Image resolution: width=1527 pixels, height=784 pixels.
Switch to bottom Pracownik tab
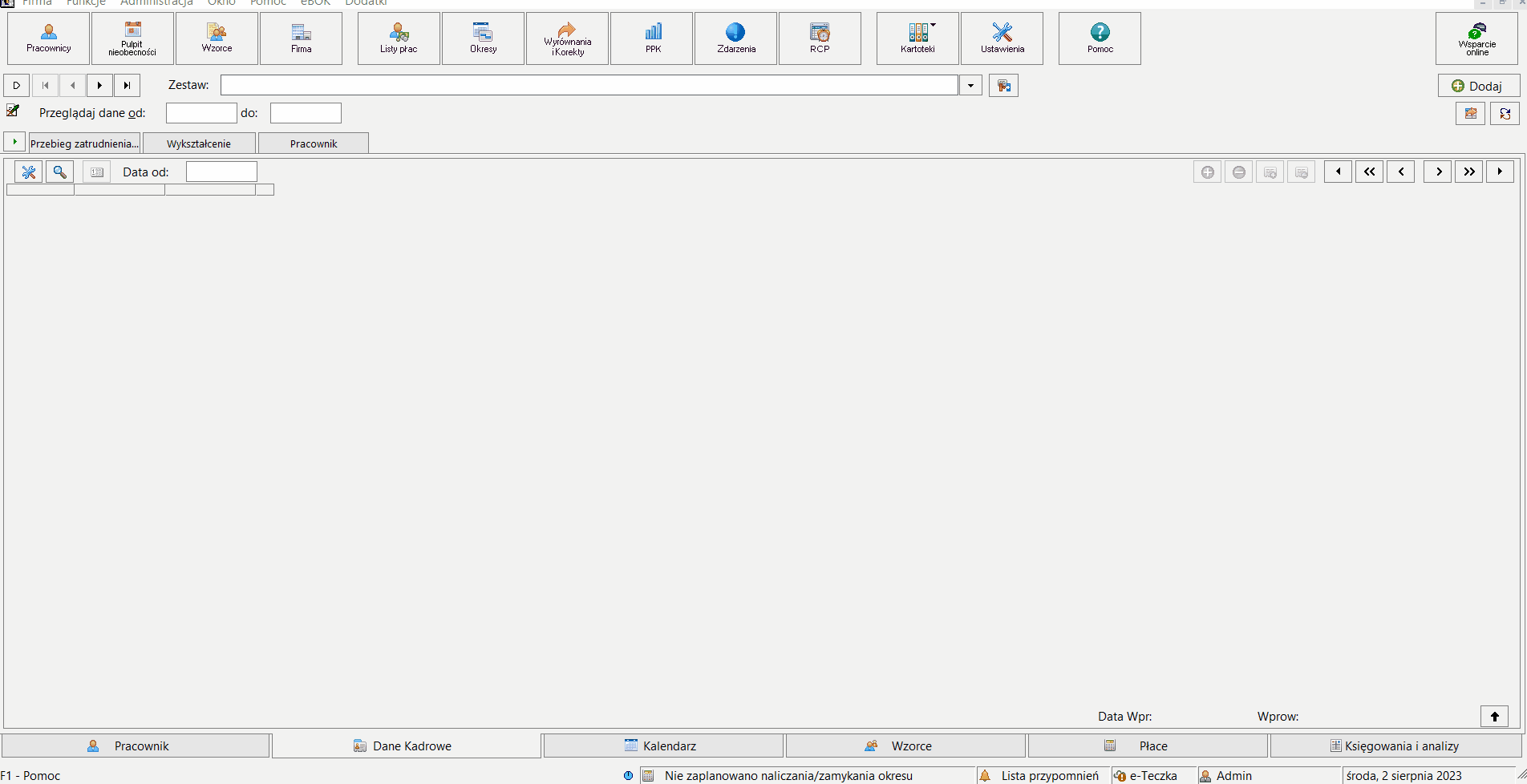coord(136,746)
